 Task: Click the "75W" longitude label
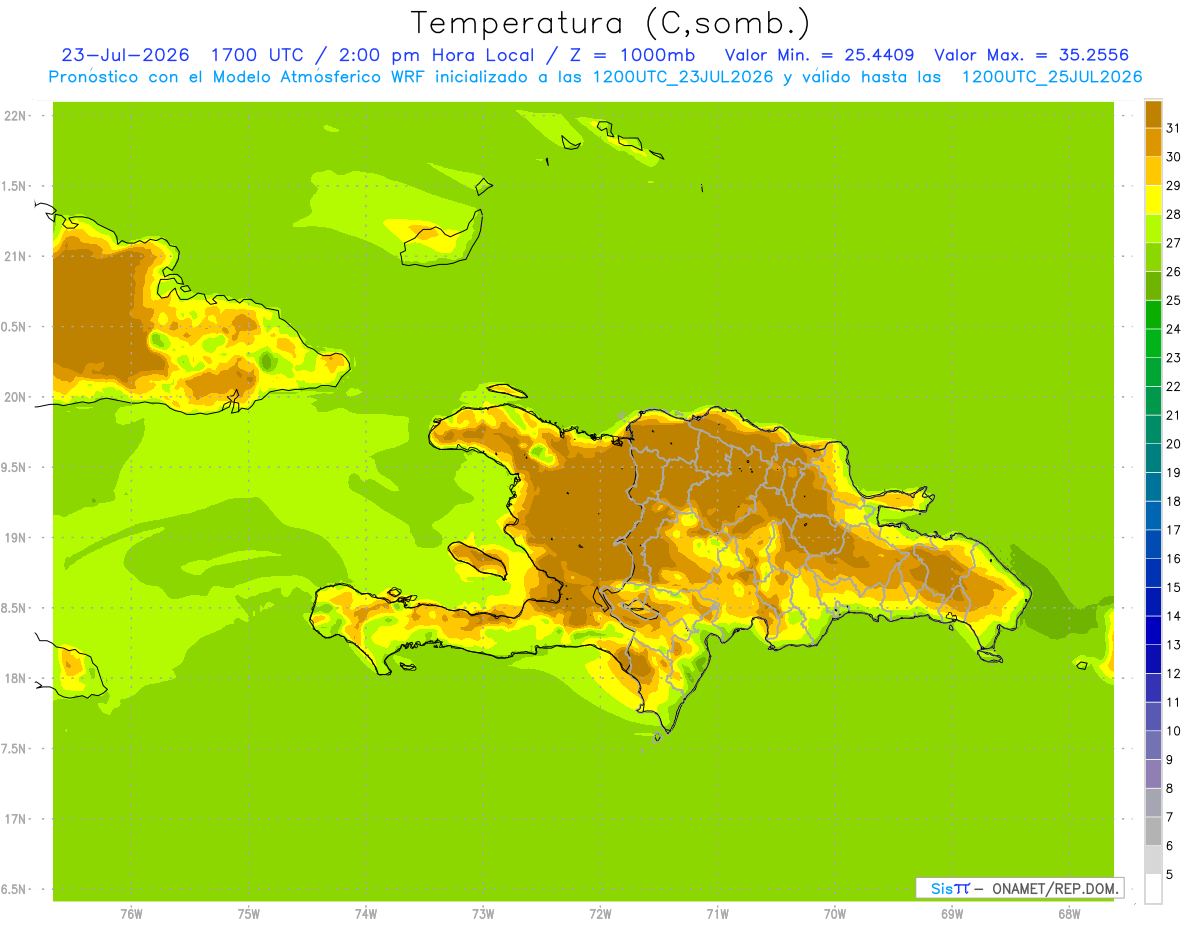coord(249,914)
